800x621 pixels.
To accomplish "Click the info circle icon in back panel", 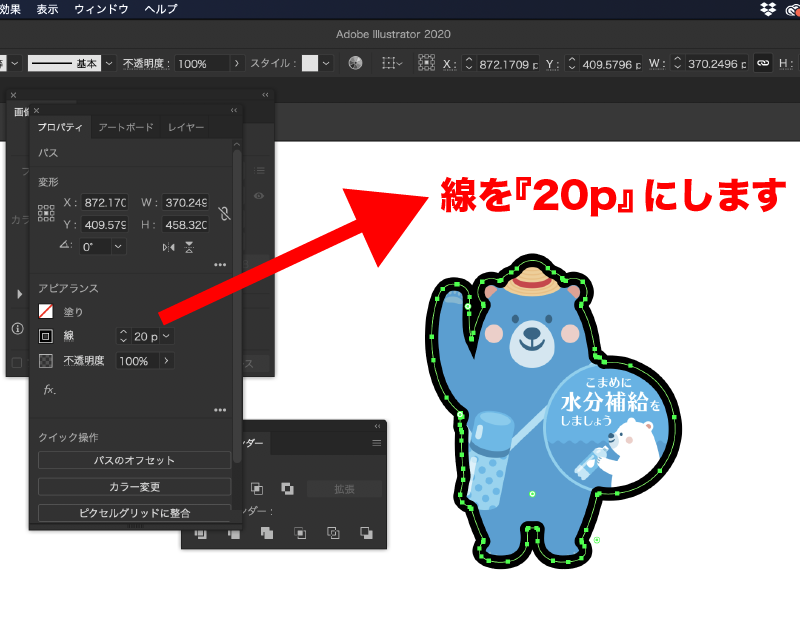I will (17, 329).
